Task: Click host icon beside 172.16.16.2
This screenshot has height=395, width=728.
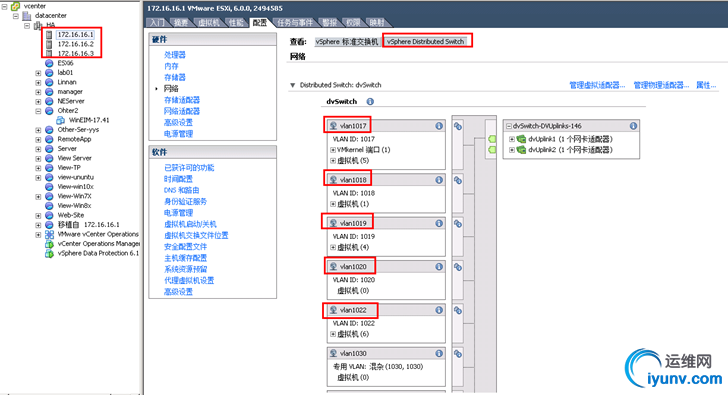Action: click(x=49, y=44)
